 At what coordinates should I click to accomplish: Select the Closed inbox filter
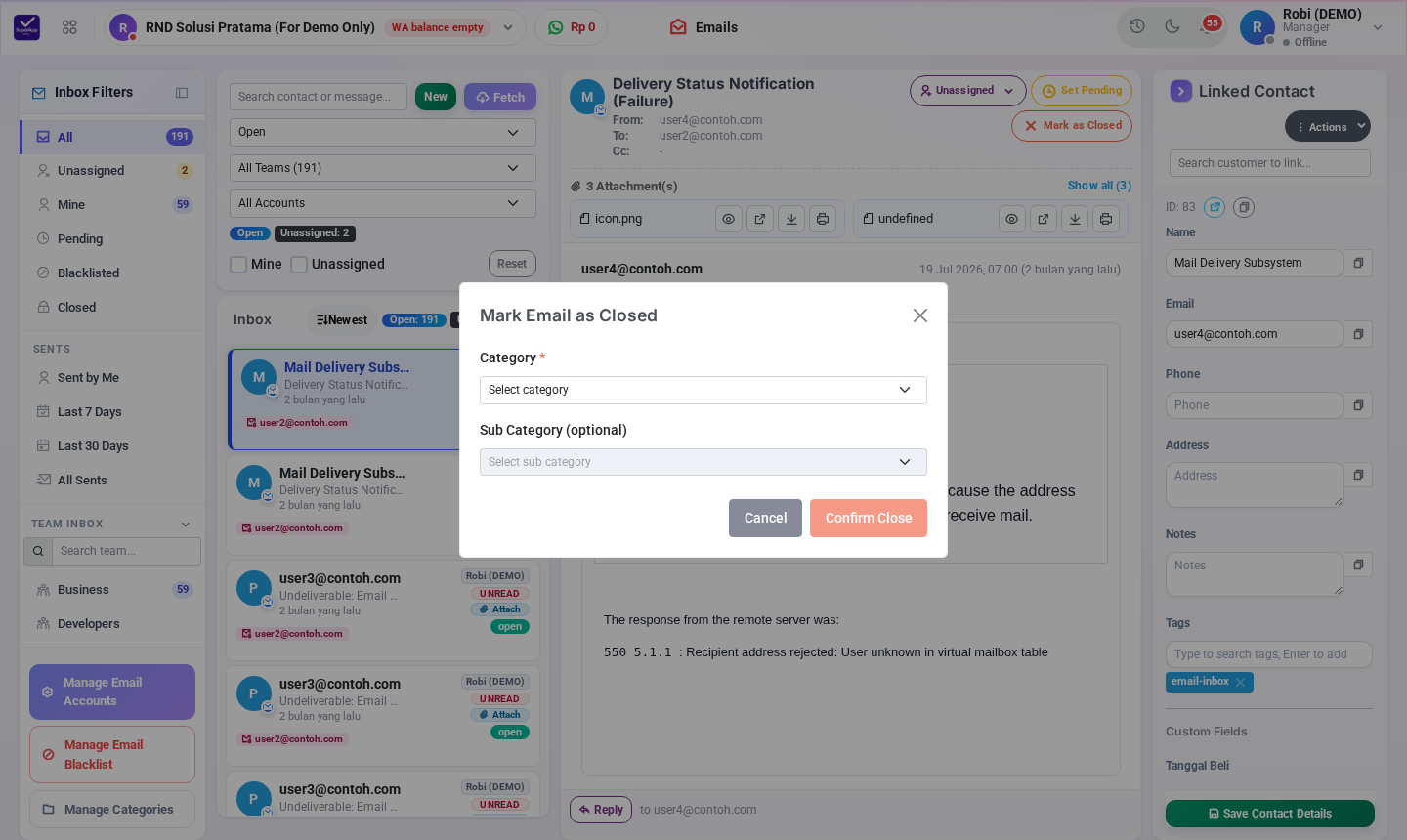[112, 308]
